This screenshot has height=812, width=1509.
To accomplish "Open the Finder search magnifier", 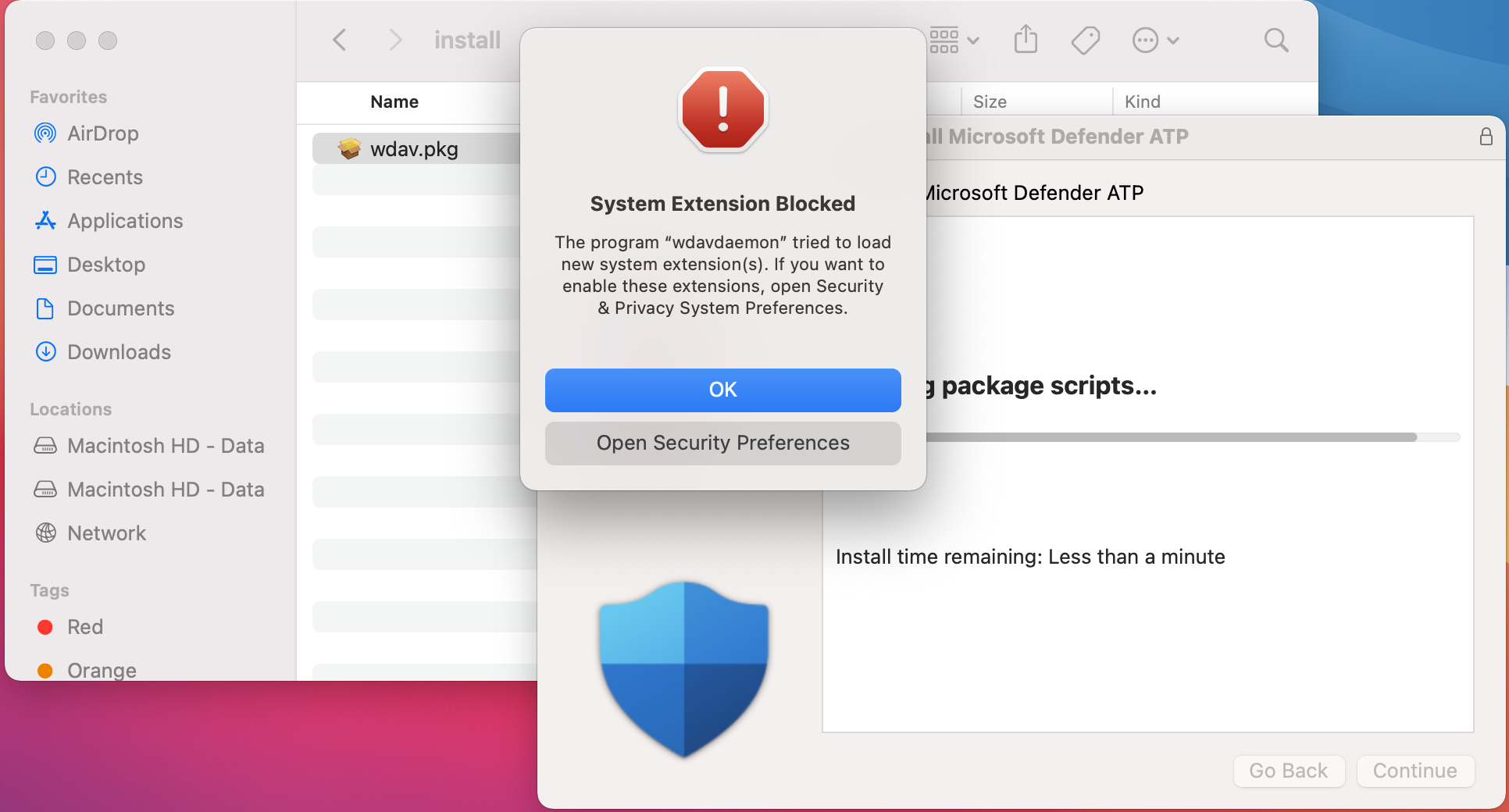I will point(1275,40).
